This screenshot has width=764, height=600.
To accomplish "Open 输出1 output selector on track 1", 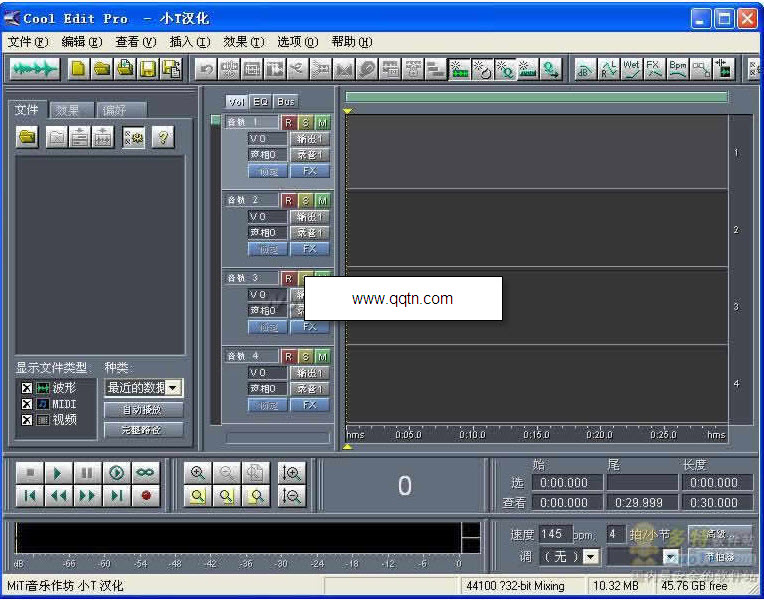I will click(310, 139).
